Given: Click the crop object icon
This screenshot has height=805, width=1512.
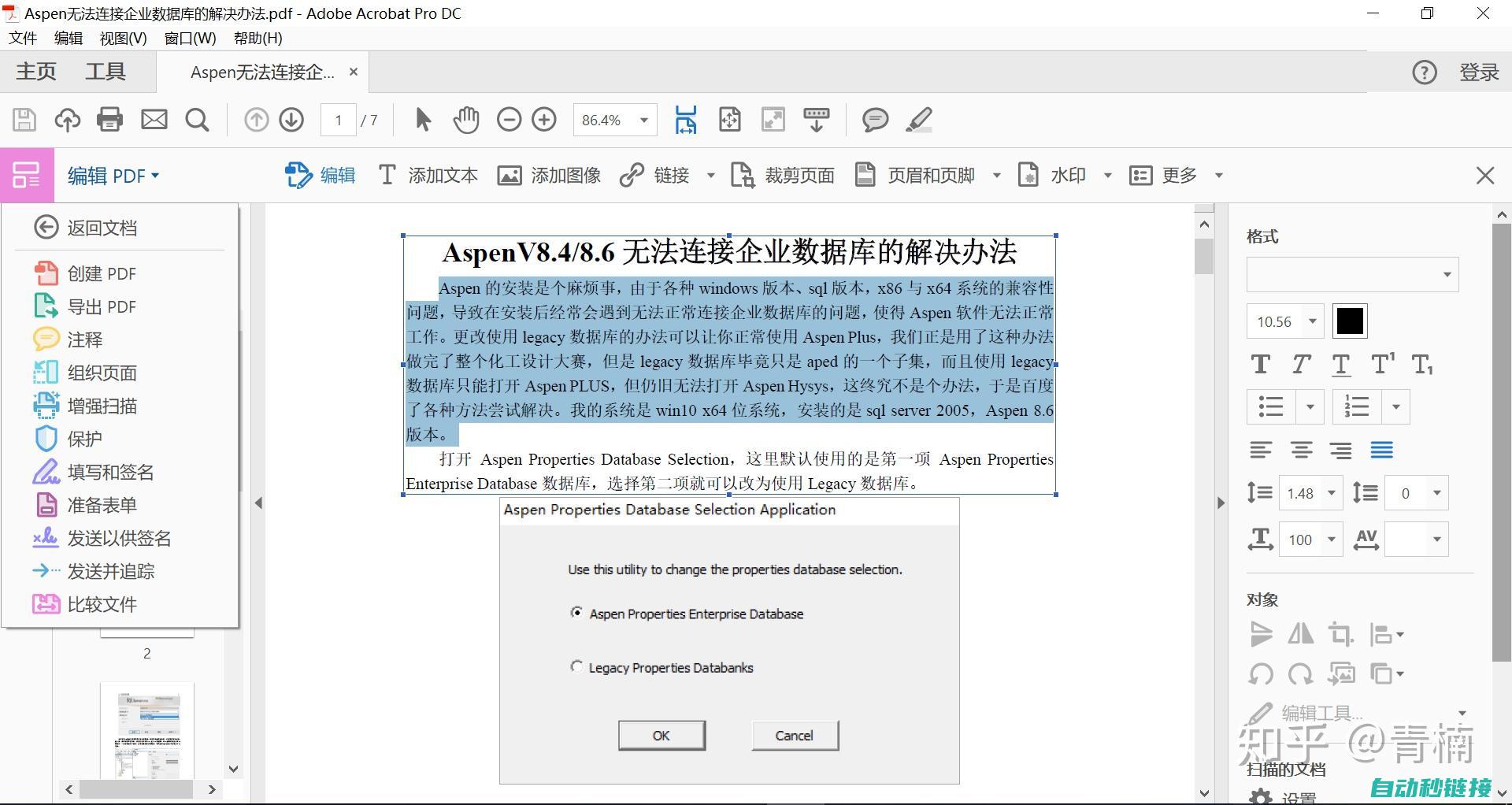Looking at the screenshot, I should coord(1340,634).
